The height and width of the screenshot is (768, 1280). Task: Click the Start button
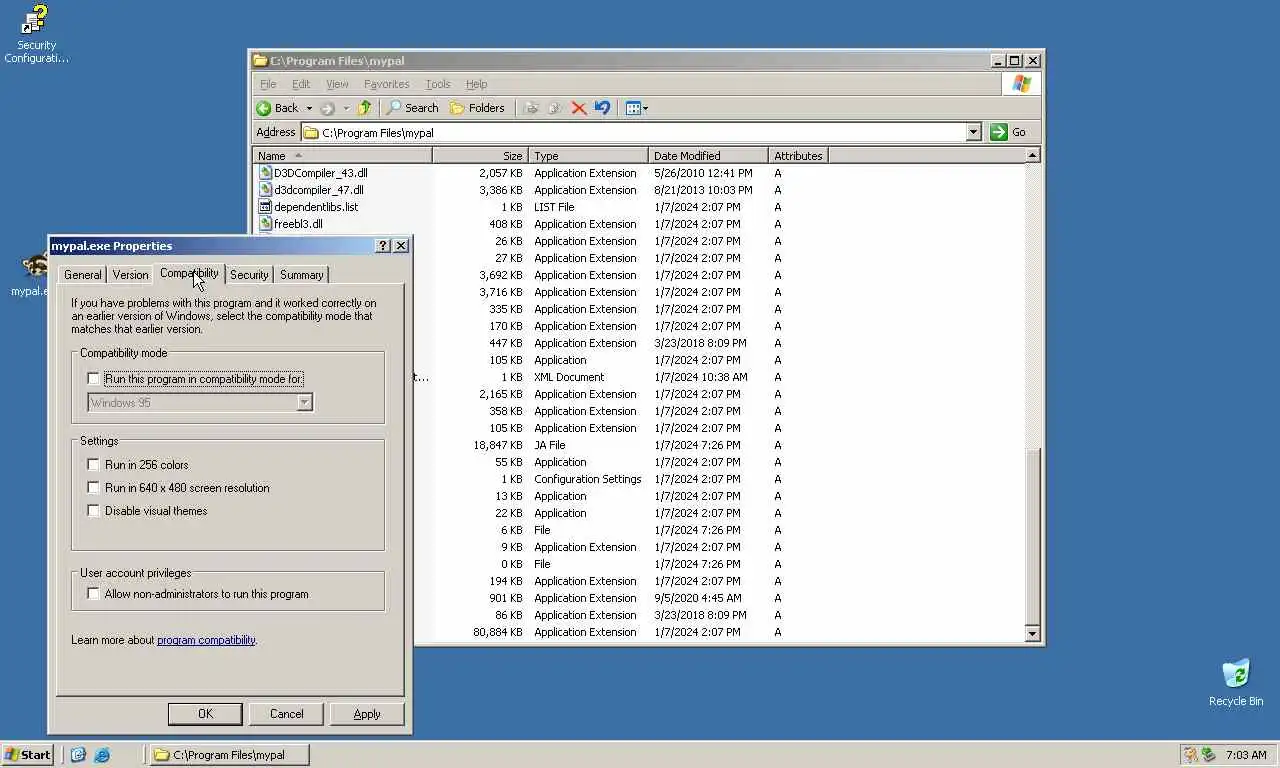click(x=27, y=755)
